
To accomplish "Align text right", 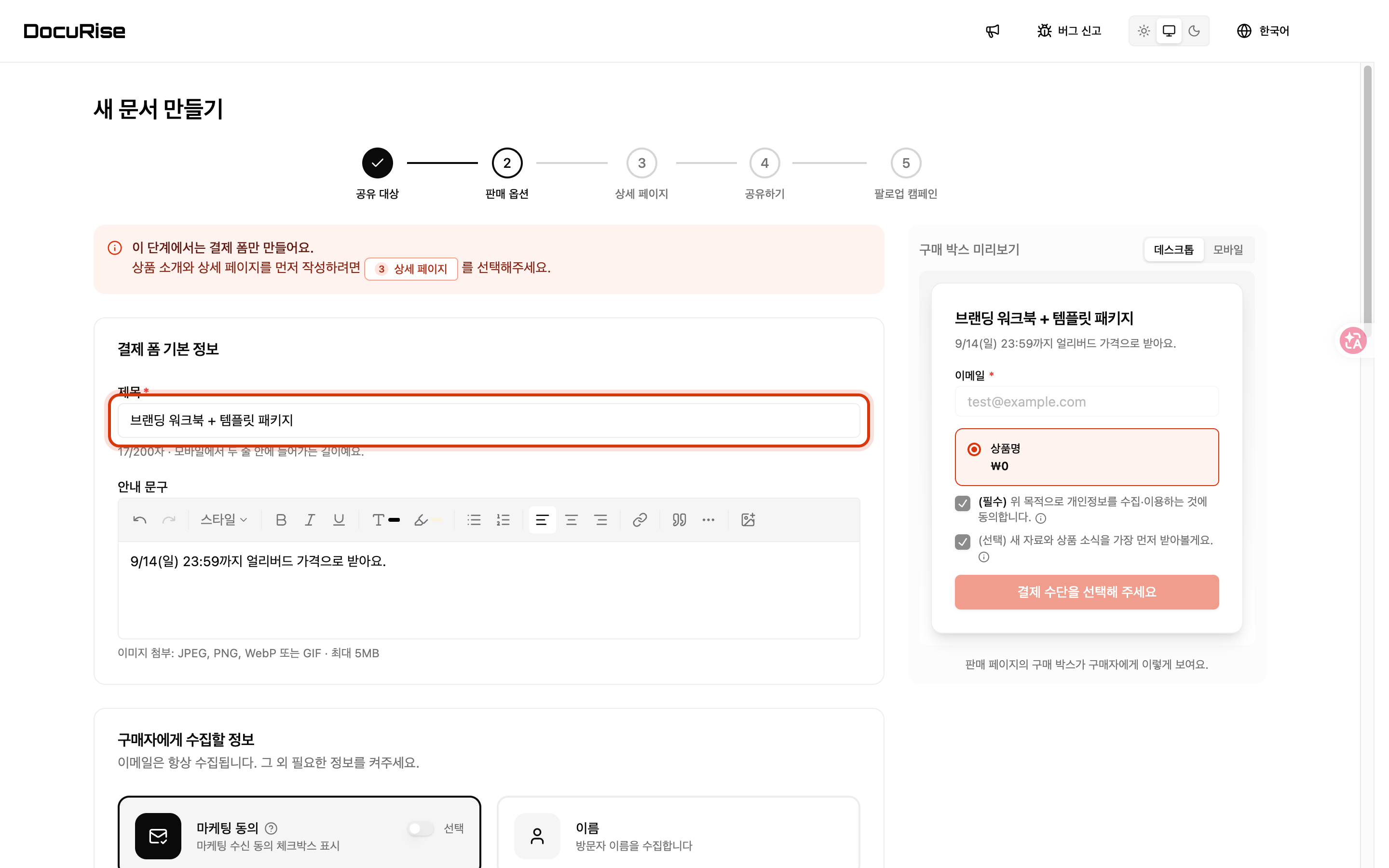I will (x=600, y=520).
